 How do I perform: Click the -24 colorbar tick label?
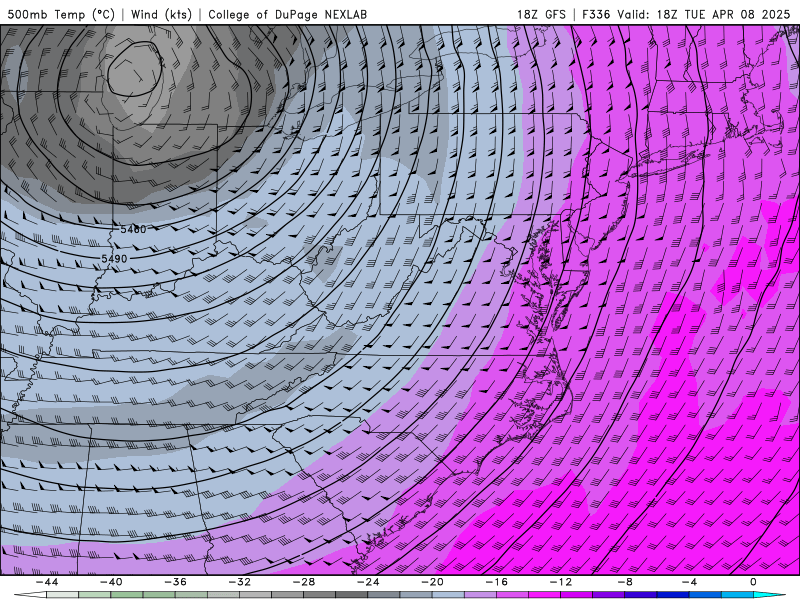tap(368, 582)
